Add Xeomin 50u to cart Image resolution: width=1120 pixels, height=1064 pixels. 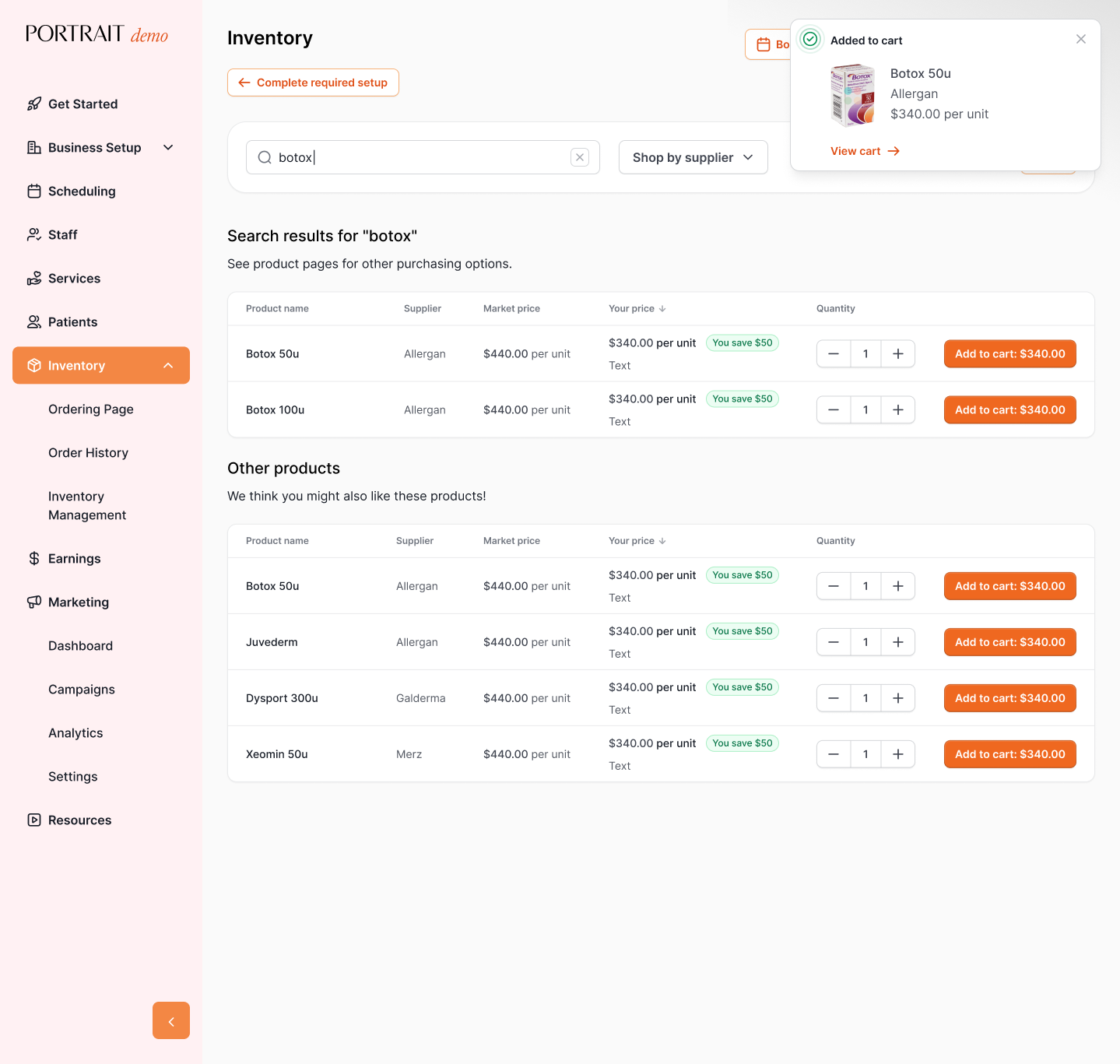1010,754
